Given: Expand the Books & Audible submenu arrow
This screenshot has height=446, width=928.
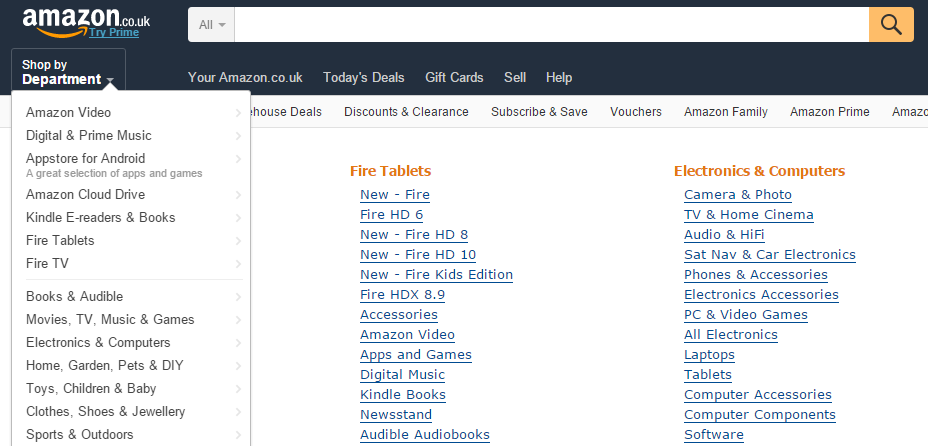Looking at the screenshot, I should pyautogui.click(x=238, y=297).
